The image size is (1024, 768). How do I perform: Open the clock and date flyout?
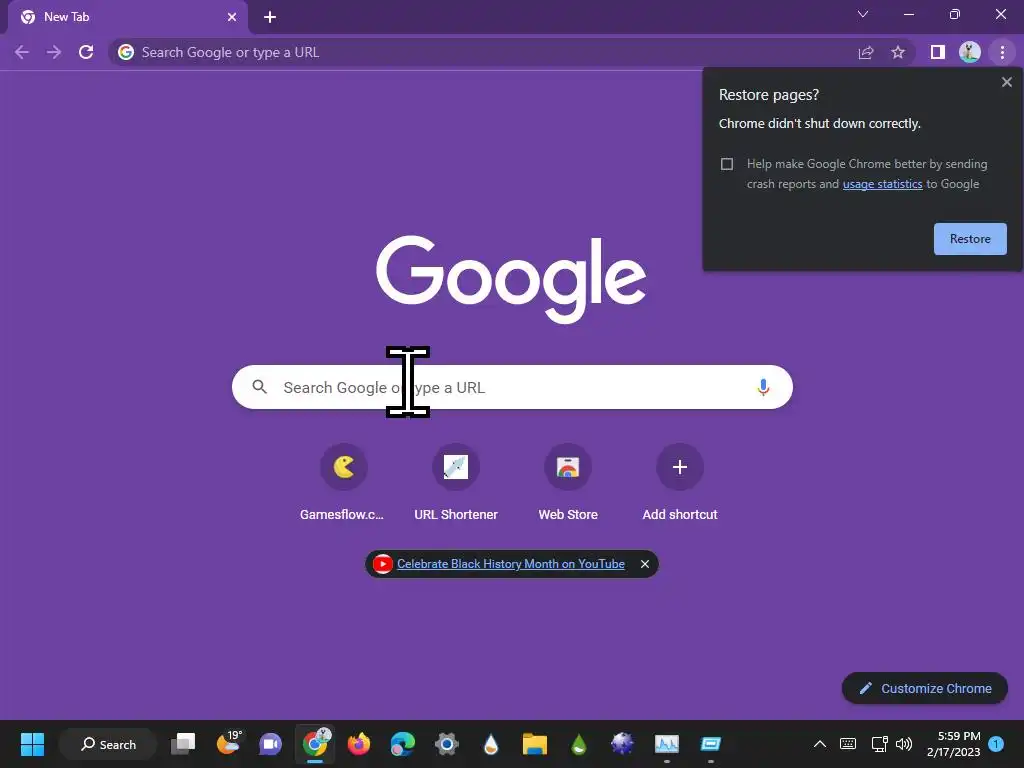point(953,744)
